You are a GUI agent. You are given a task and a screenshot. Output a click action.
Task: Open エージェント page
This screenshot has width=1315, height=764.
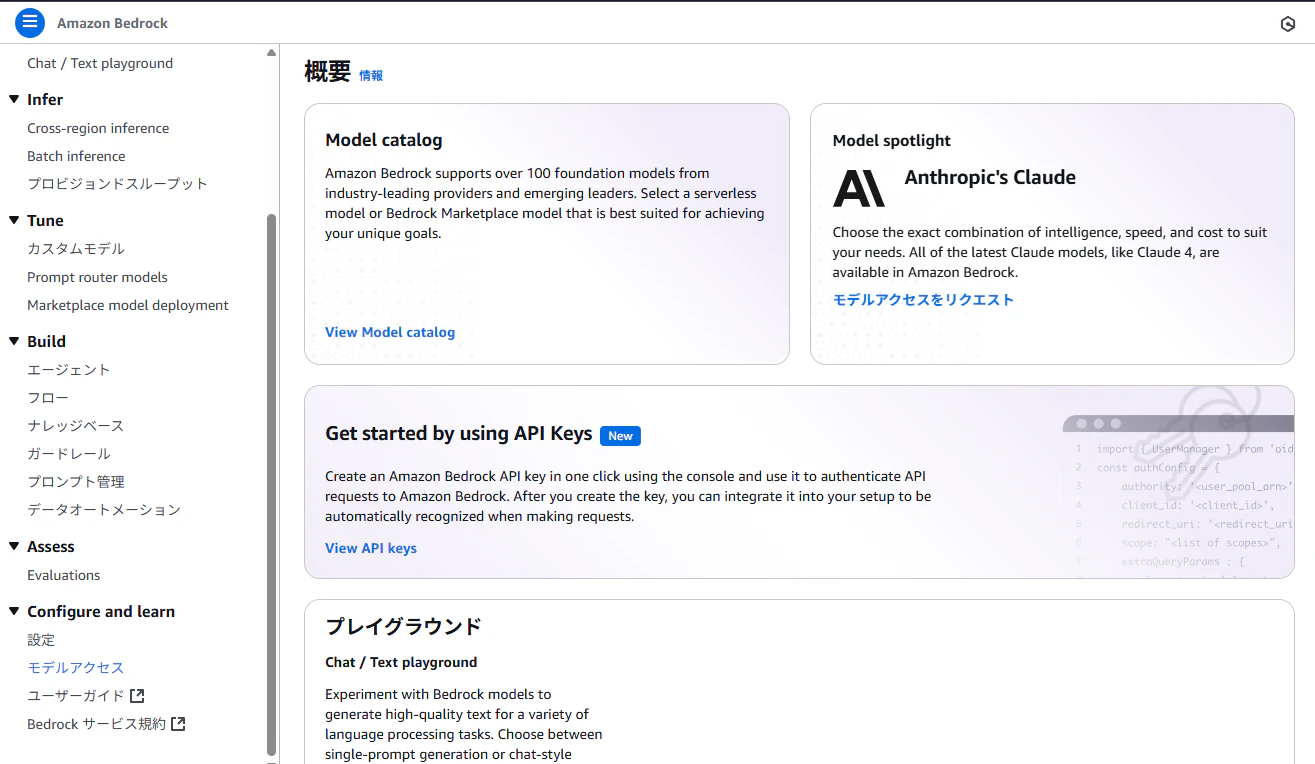[x=69, y=369]
